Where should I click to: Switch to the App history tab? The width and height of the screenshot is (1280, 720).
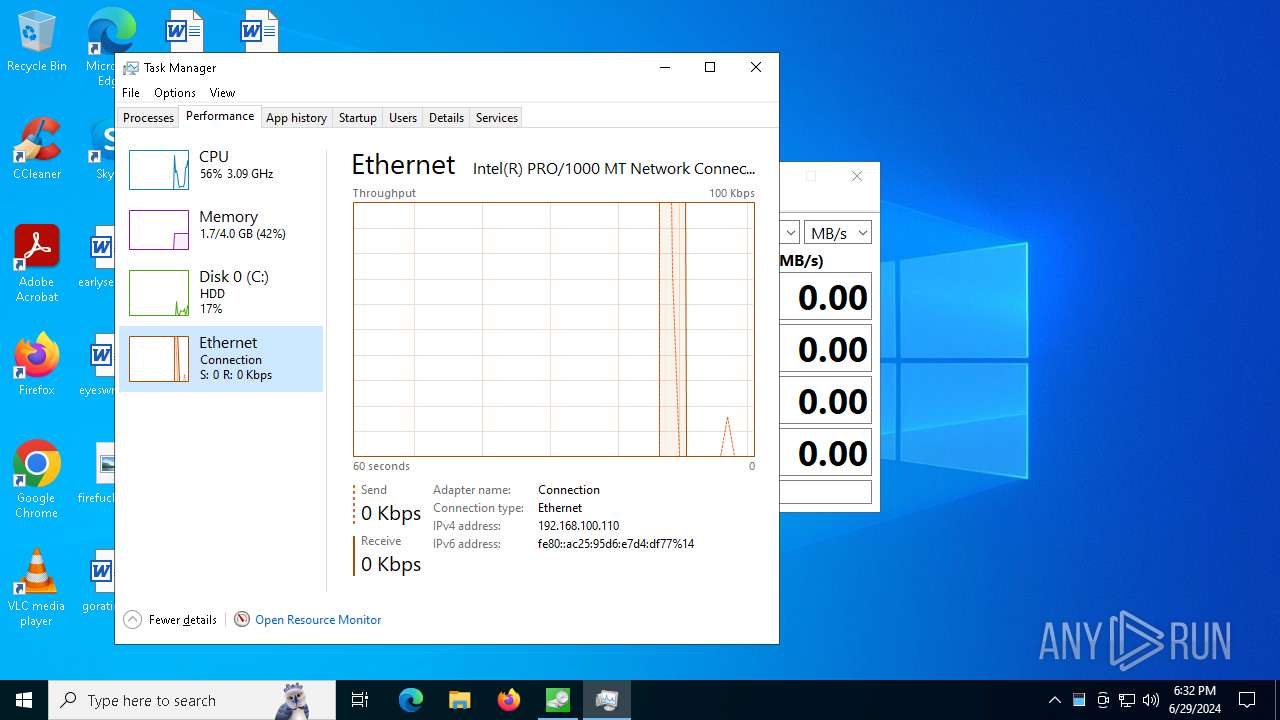pyautogui.click(x=296, y=117)
